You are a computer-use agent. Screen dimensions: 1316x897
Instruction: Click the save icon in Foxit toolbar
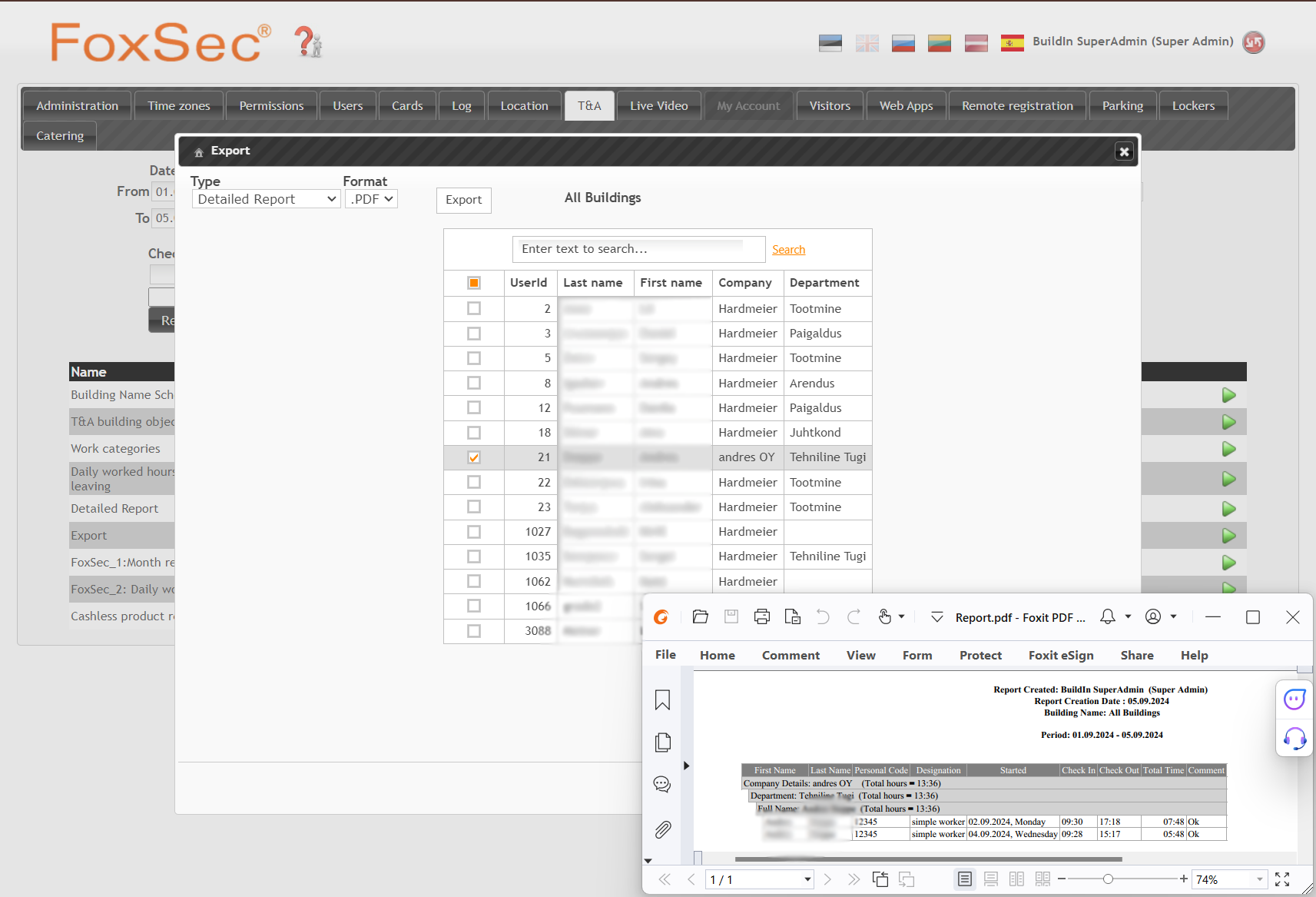point(731,616)
